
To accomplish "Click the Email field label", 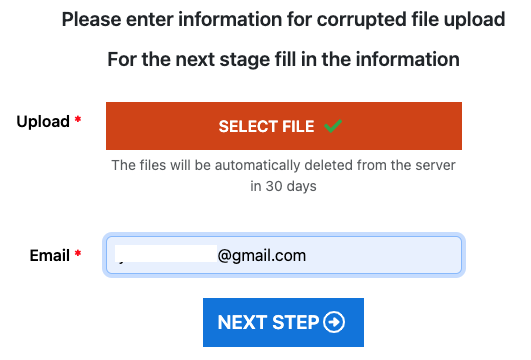I will pos(49,255).
